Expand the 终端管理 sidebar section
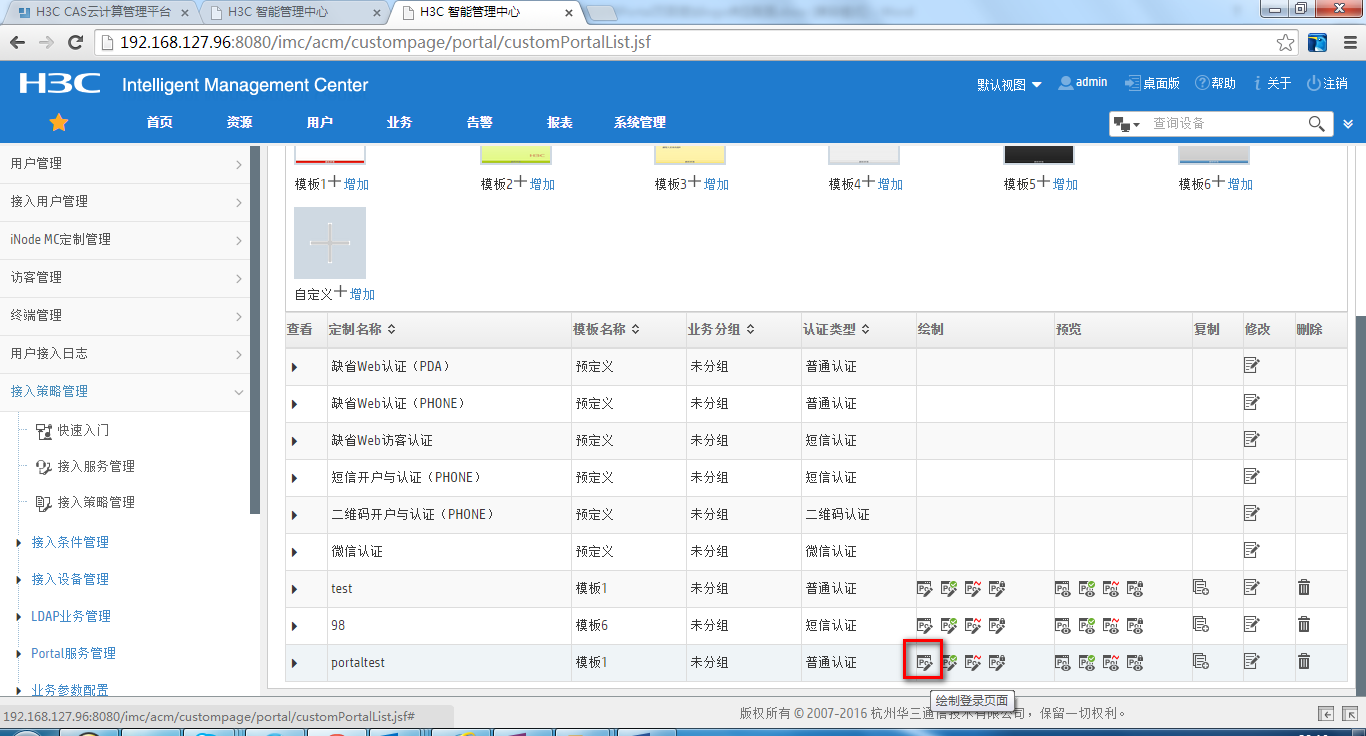The image size is (1366, 736). pos(125,316)
